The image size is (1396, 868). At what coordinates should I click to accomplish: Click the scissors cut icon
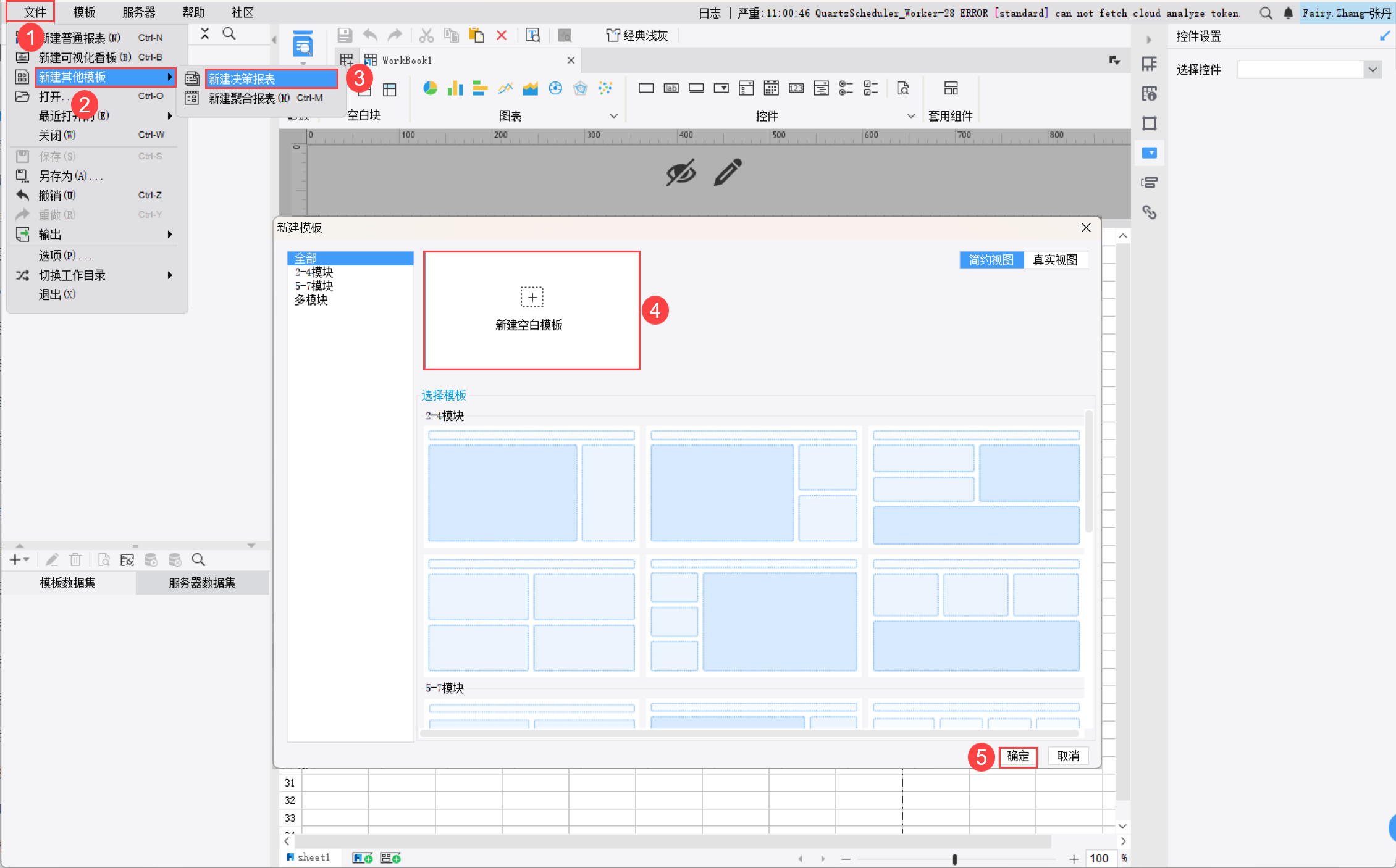(x=426, y=36)
